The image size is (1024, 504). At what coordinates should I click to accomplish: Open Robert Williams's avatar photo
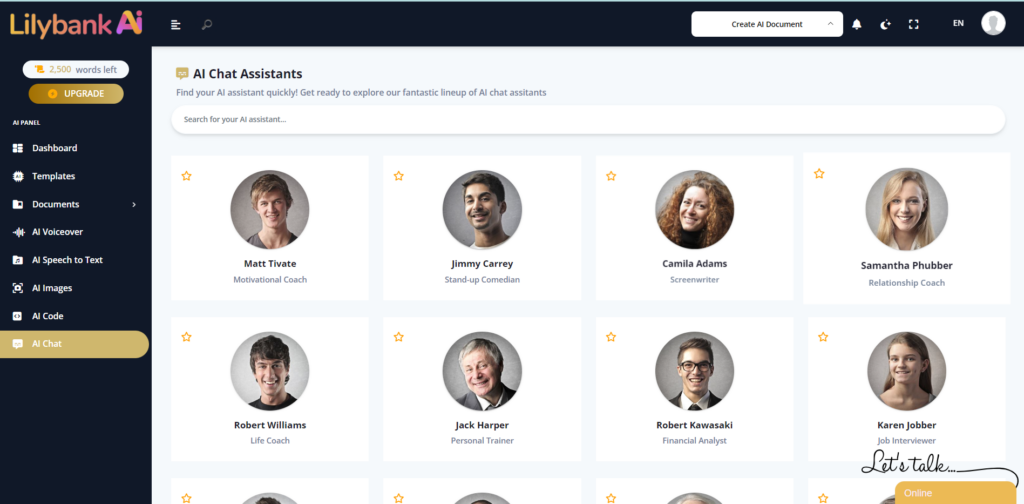[x=270, y=371]
